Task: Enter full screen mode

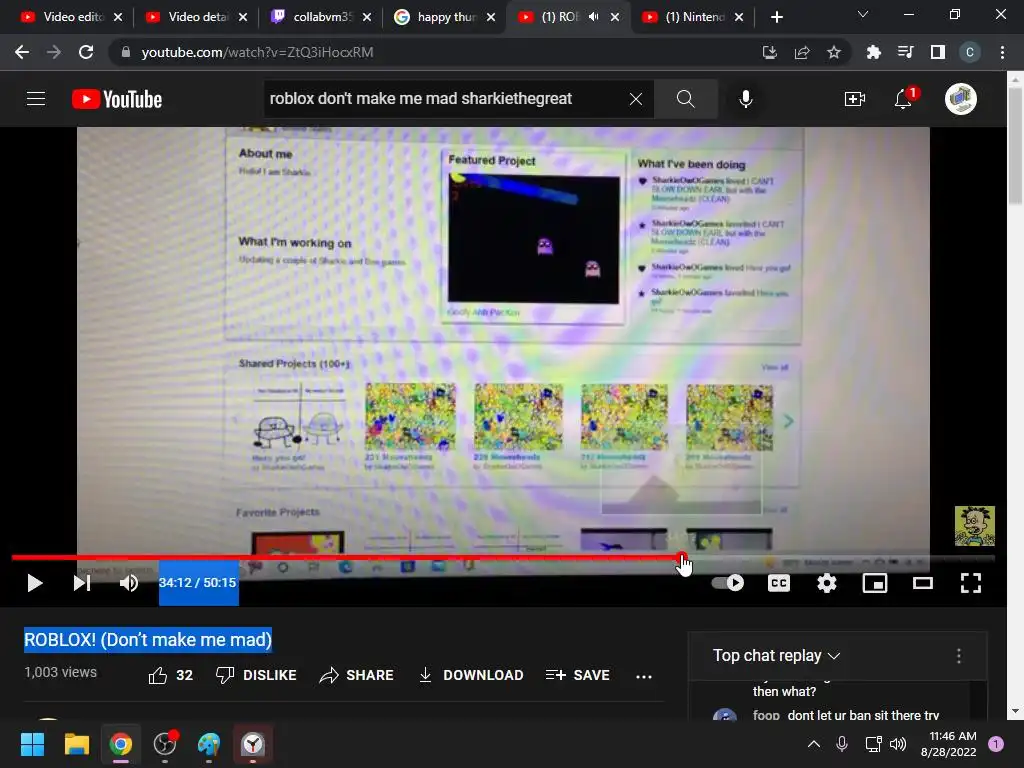Action: pyautogui.click(x=970, y=583)
